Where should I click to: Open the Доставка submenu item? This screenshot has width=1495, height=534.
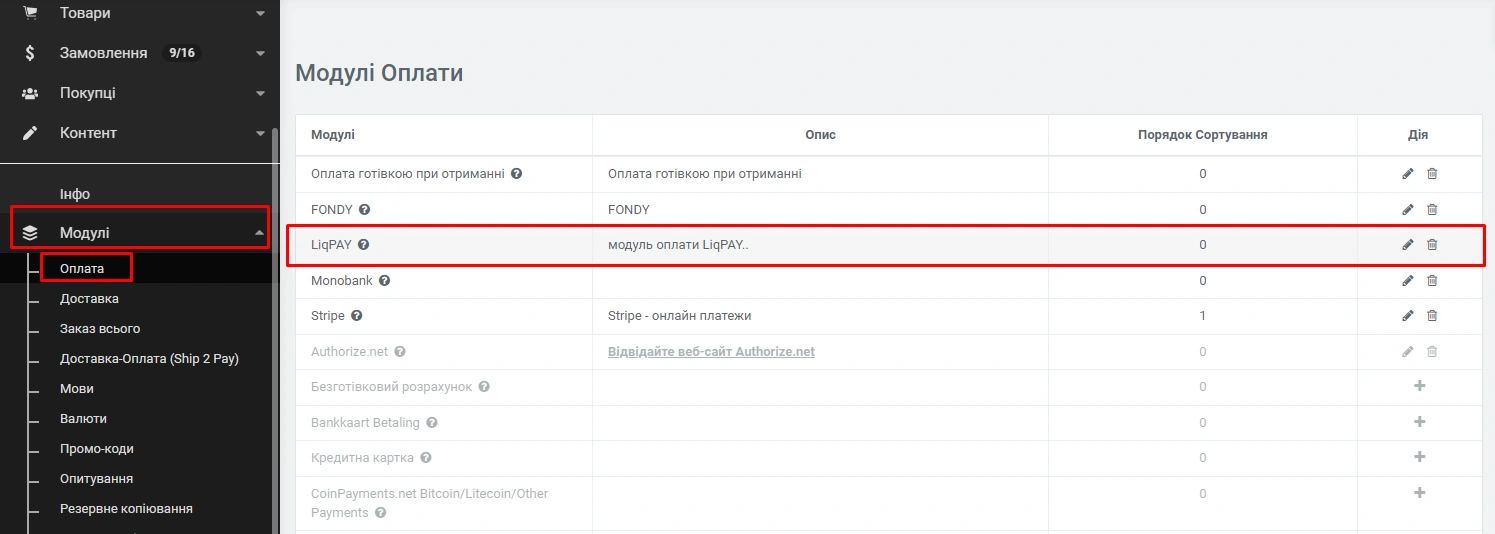pyautogui.click(x=89, y=298)
